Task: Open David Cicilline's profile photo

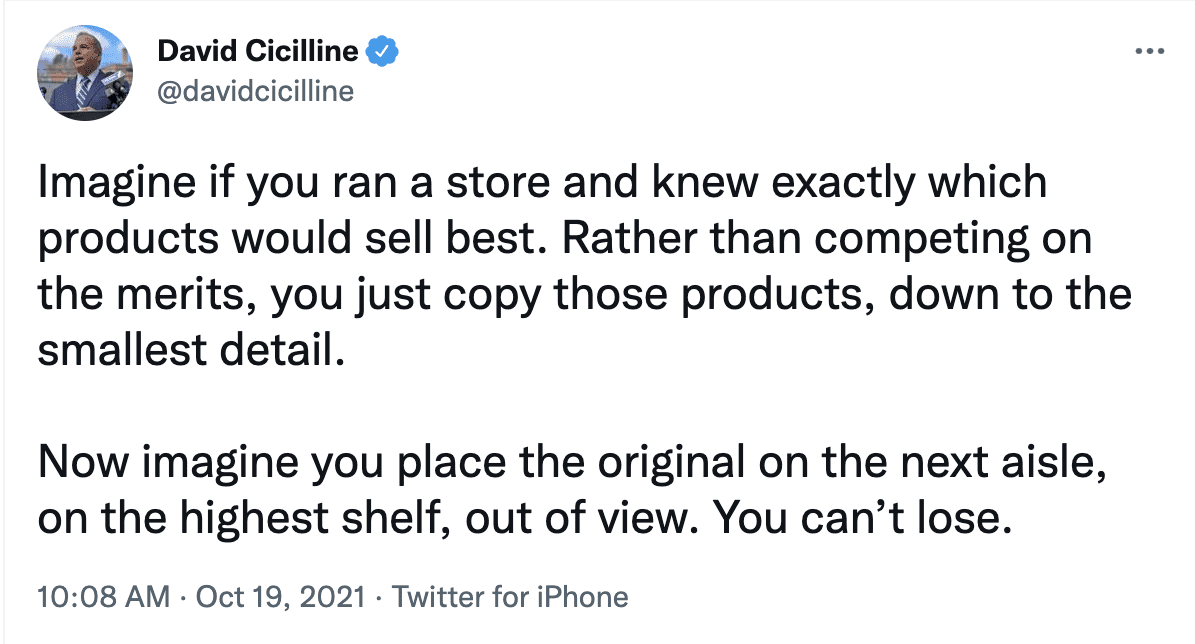Action: coord(85,73)
